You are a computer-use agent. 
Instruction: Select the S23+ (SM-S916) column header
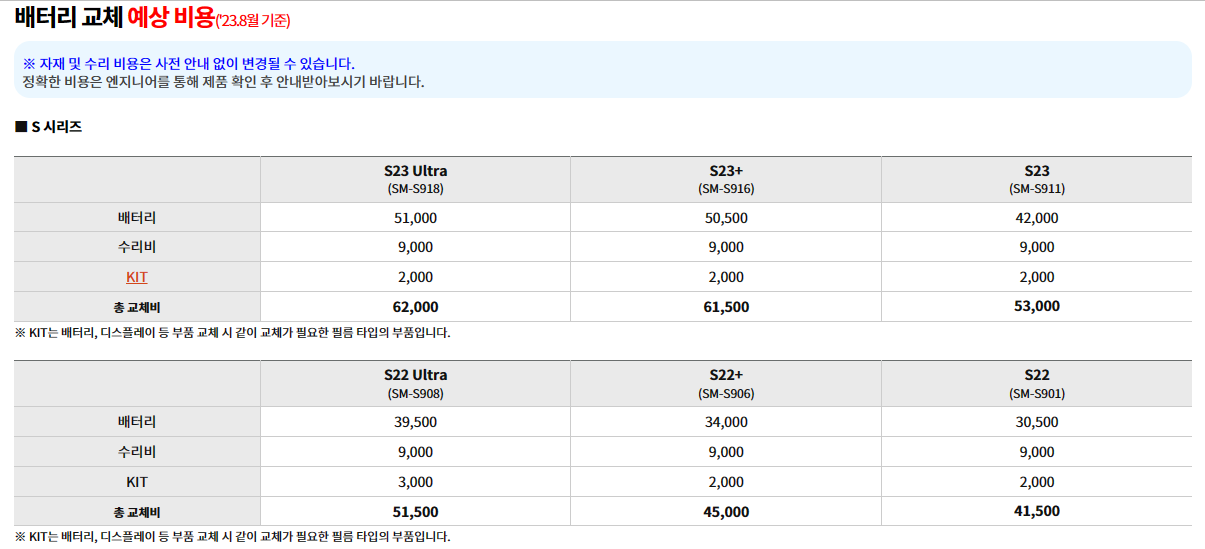point(726,179)
